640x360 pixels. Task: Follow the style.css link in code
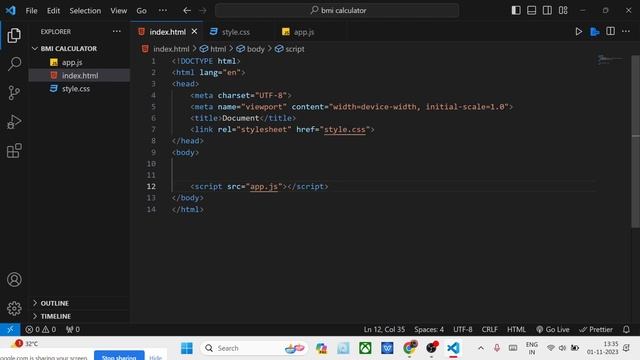(x=344, y=129)
